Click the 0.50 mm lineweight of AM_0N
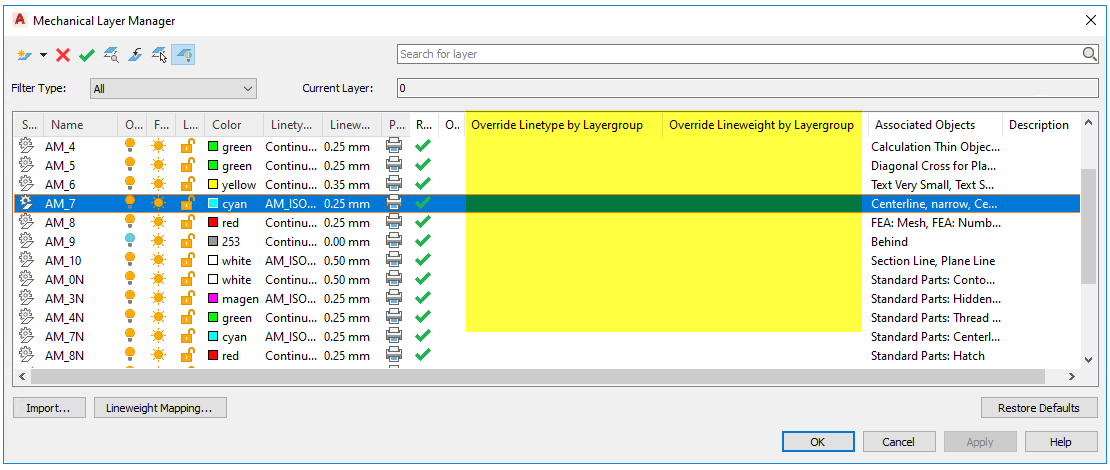 (347, 280)
